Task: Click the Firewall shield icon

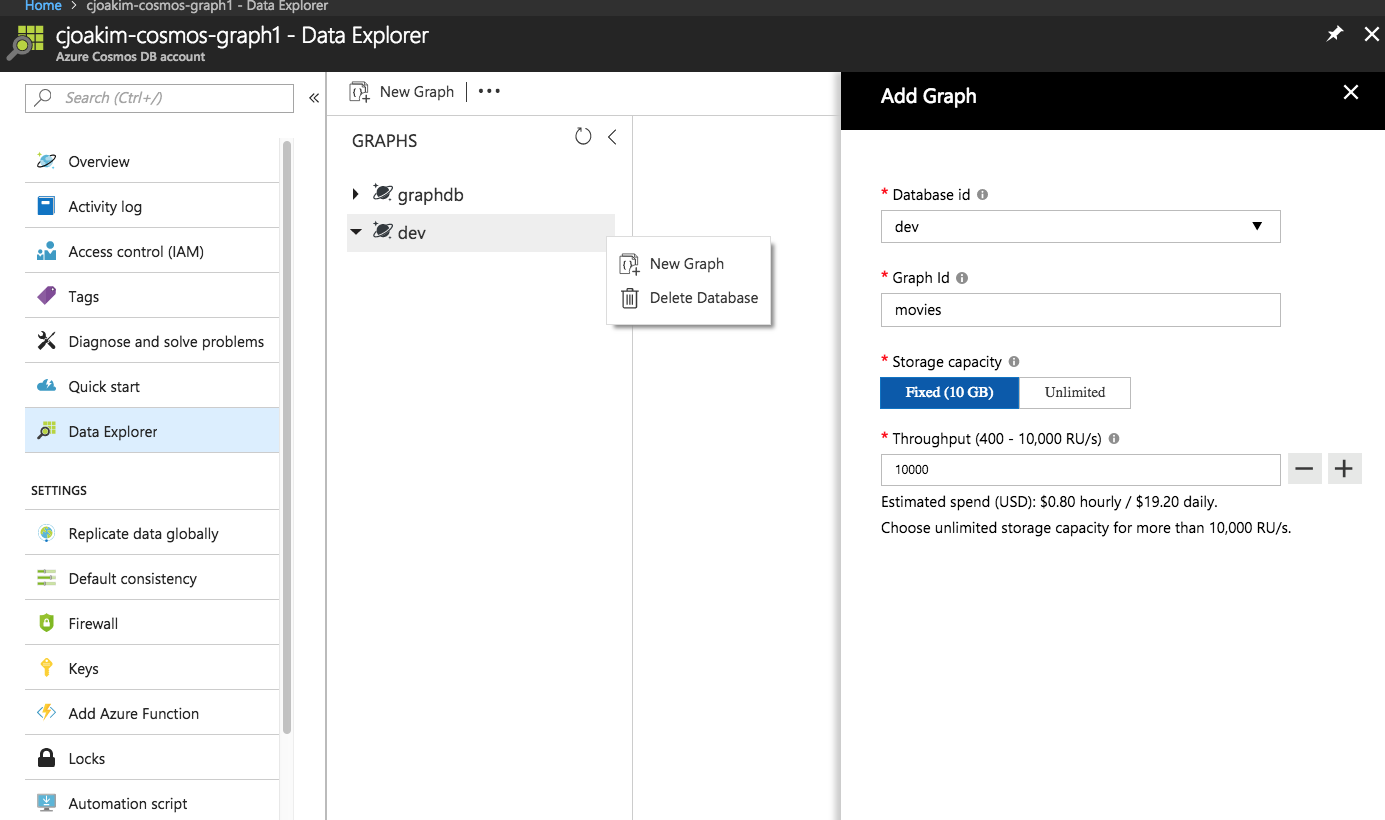Action: tap(46, 623)
